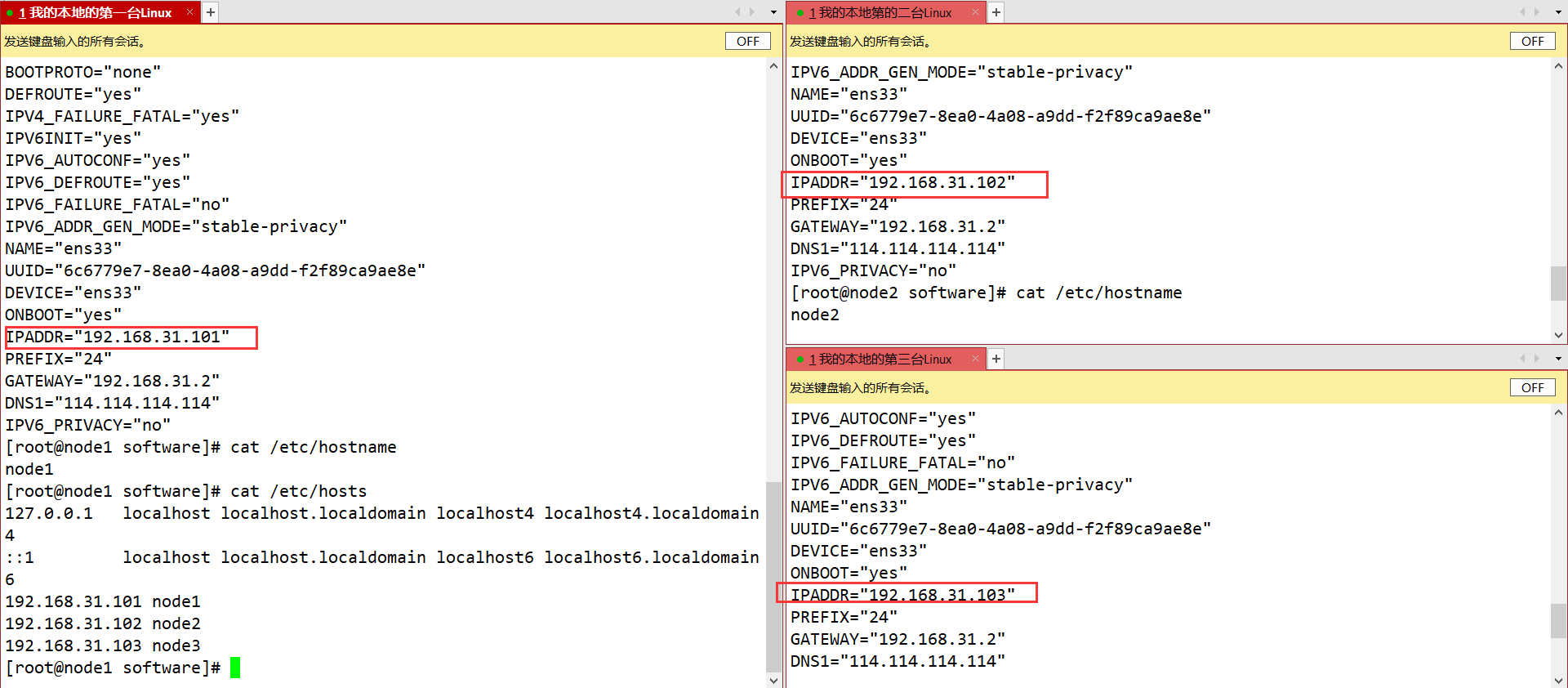Click next-tab arrow in first pane
Screen dimensions: 1568x688
(x=752, y=12)
